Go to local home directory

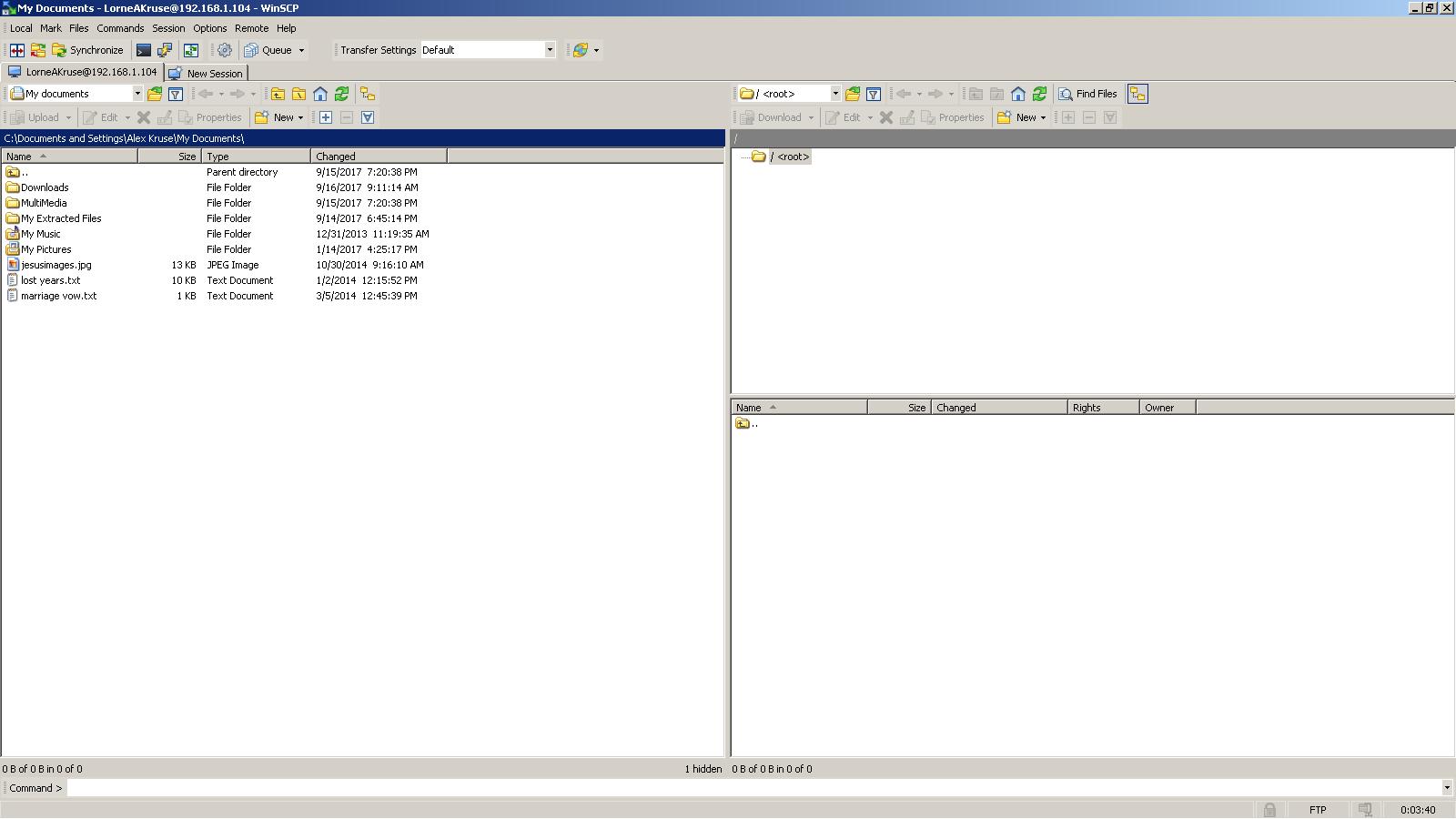pos(320,94)
